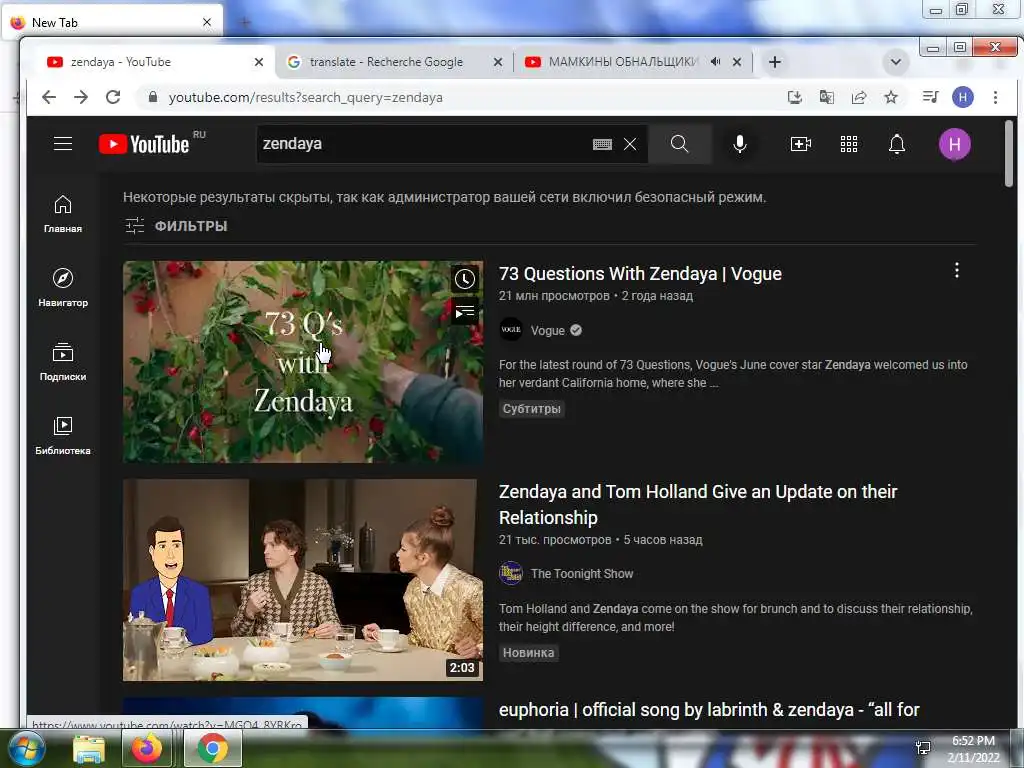This screenshot has height=768, width=1024.
Task: Close the translate - Recherche Google tab
Action: click(498, 62)
